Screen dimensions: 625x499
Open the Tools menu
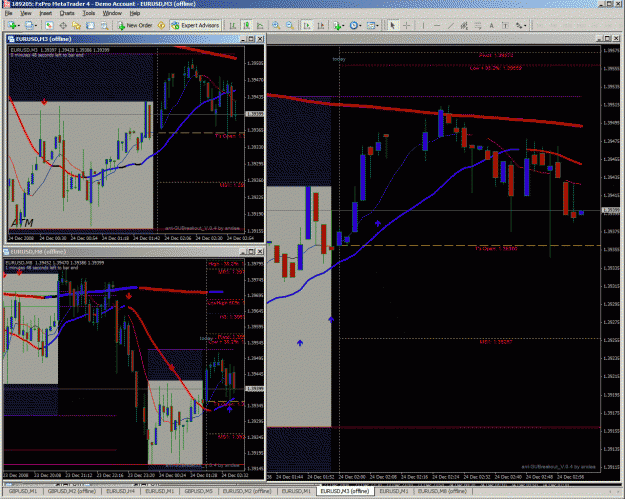(88, 13)
